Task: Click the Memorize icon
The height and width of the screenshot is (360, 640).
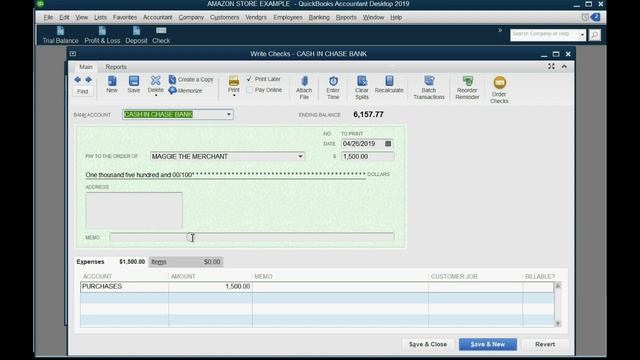Action: (x=172, y=90)
